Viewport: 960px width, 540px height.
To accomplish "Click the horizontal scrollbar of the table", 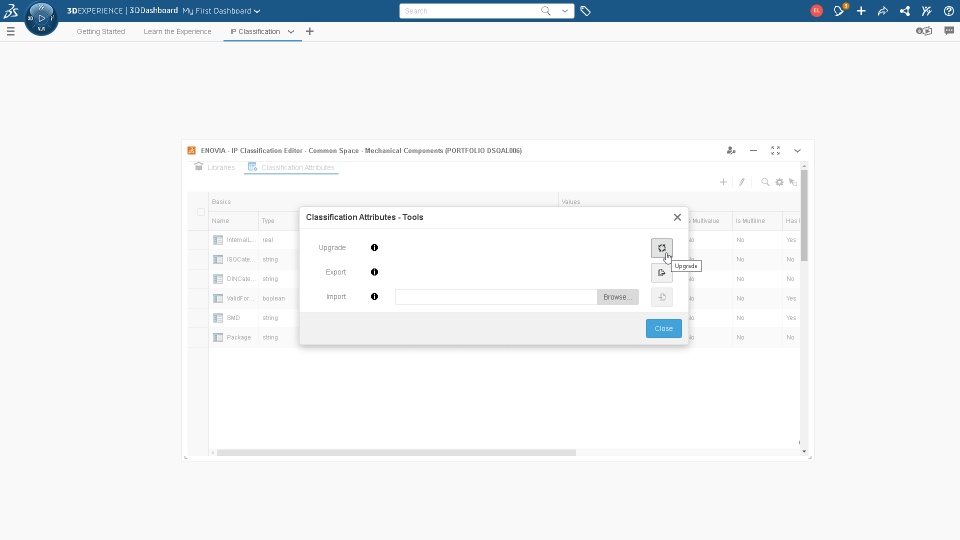I will click(396, 453).
